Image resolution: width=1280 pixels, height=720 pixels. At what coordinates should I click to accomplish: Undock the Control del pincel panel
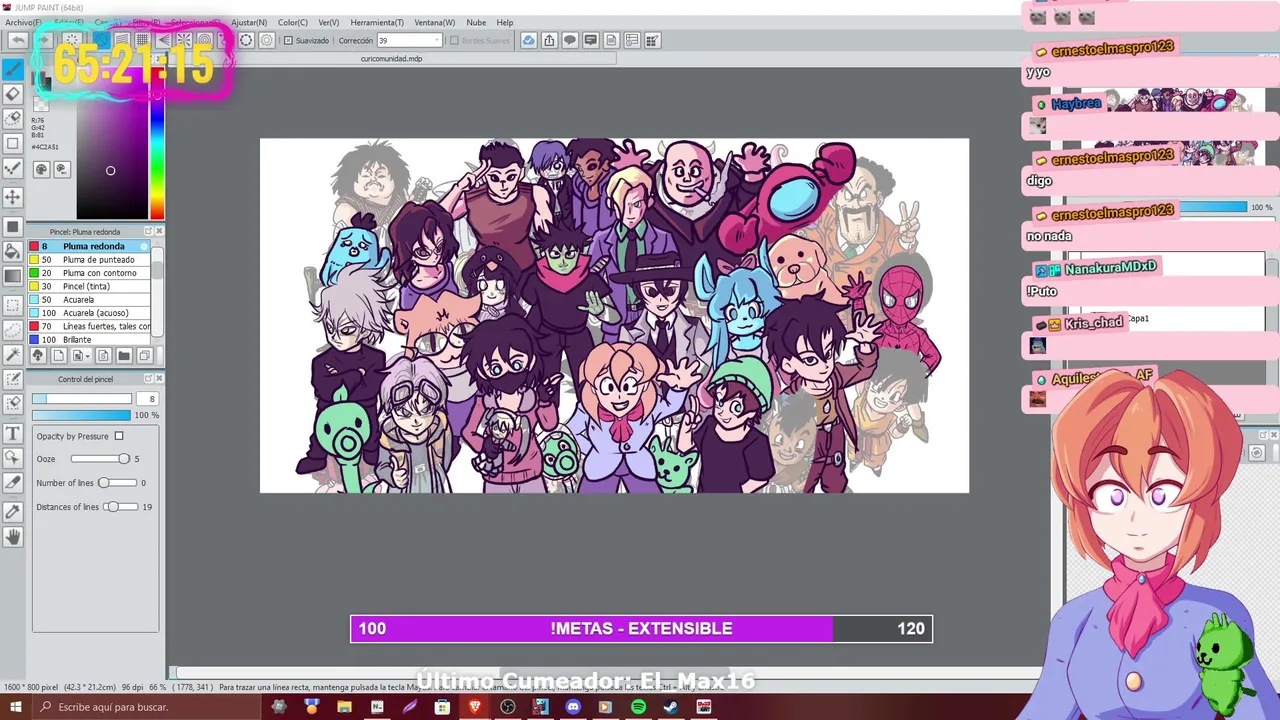click(x=148, y=378)
